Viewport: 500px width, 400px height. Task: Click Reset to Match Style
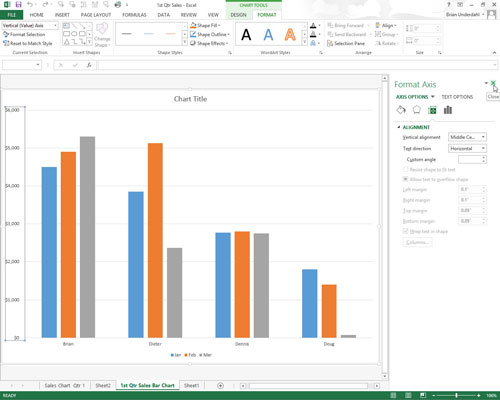point(28,43)
